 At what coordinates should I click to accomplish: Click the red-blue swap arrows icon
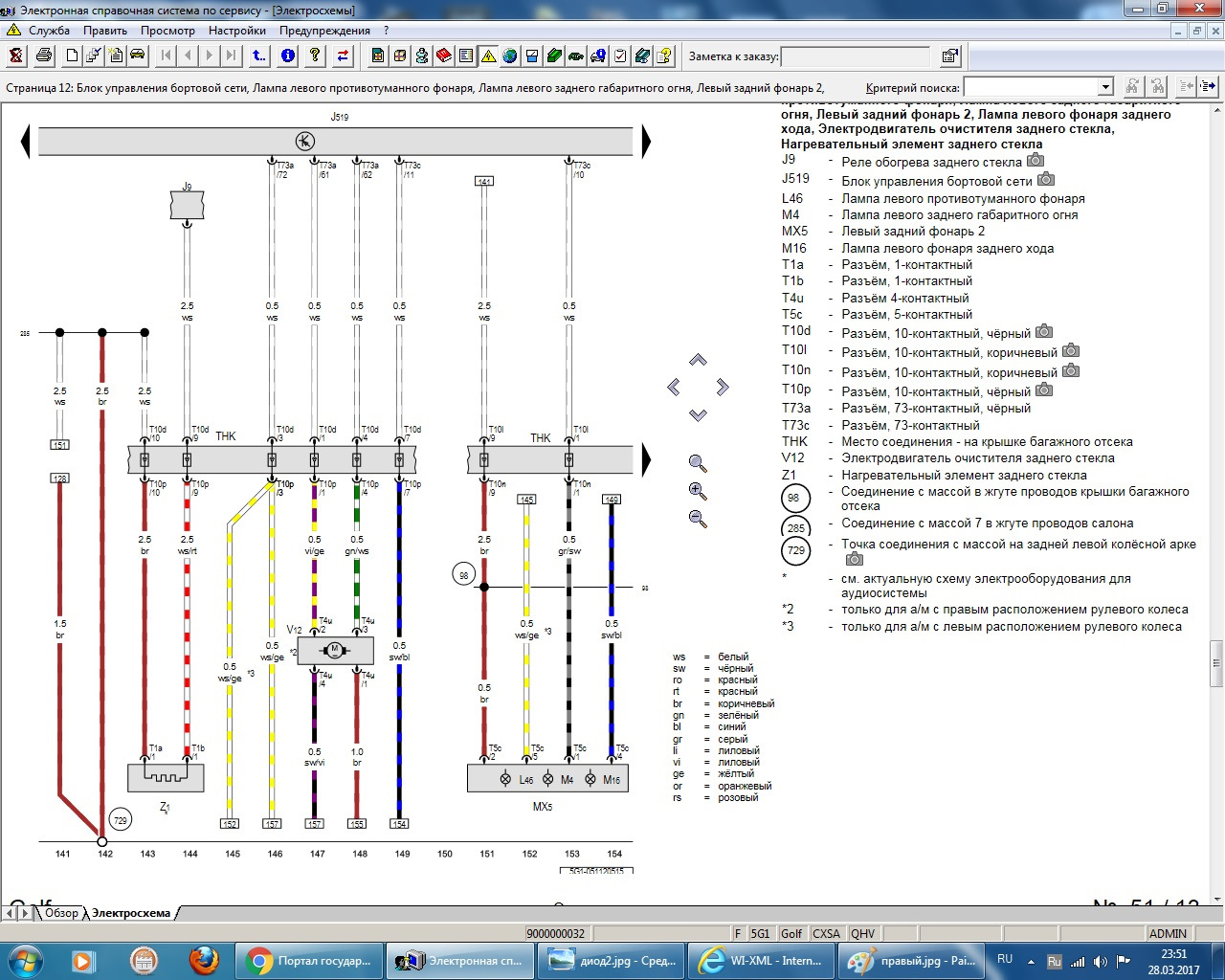point(343,56)
